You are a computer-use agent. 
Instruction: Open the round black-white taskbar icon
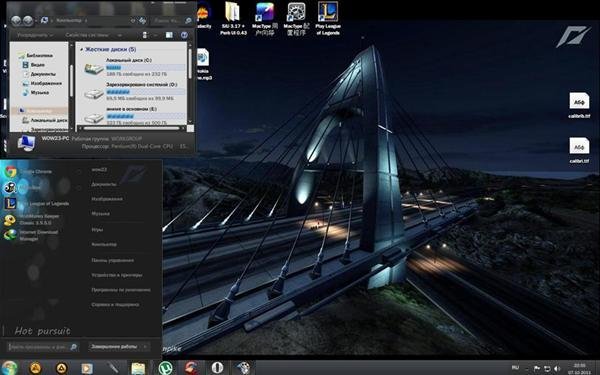coord(217,368)
